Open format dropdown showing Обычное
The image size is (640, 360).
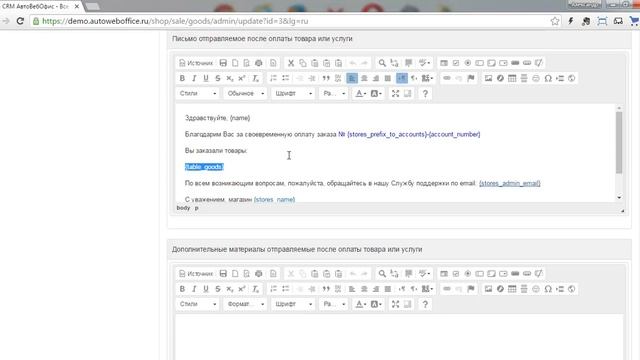[x=246, y=93]
